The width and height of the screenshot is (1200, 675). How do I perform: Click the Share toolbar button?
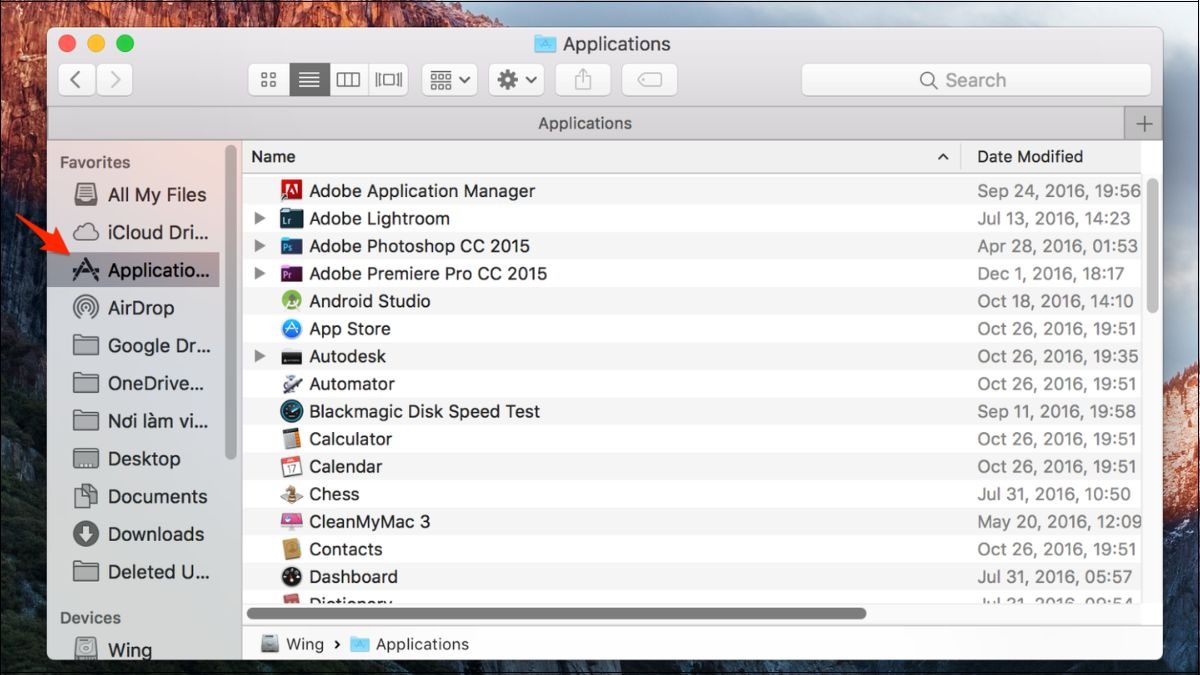click(x=583, y=80)
